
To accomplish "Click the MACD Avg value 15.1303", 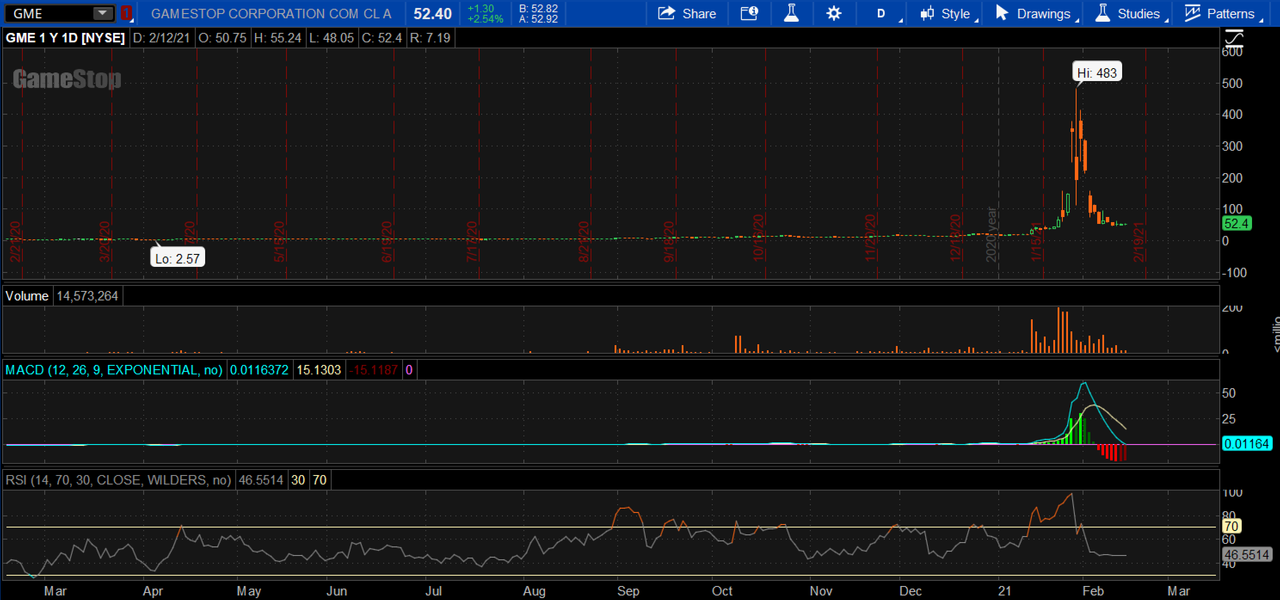I will pos(320,370).
